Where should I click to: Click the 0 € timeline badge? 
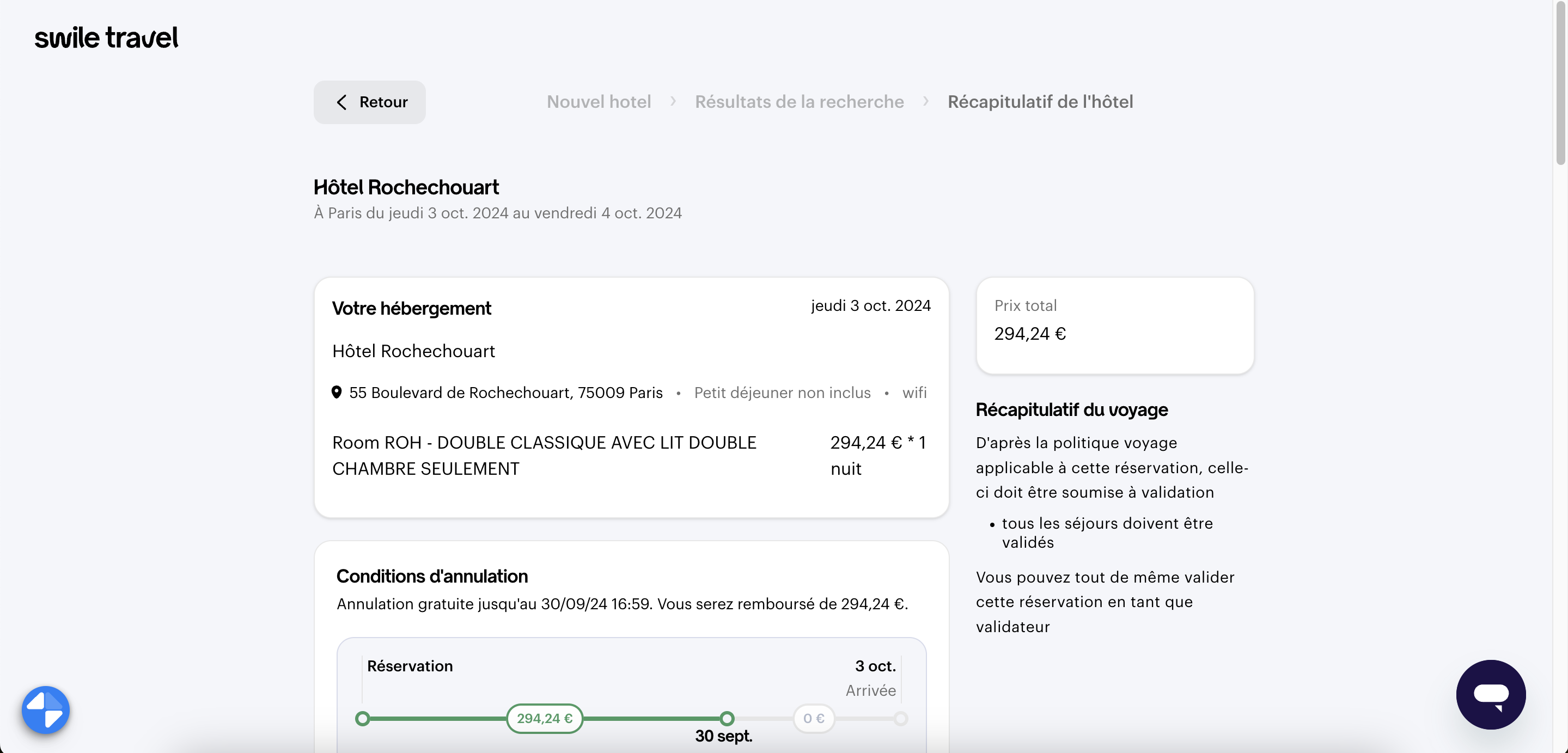pos(813,718)
